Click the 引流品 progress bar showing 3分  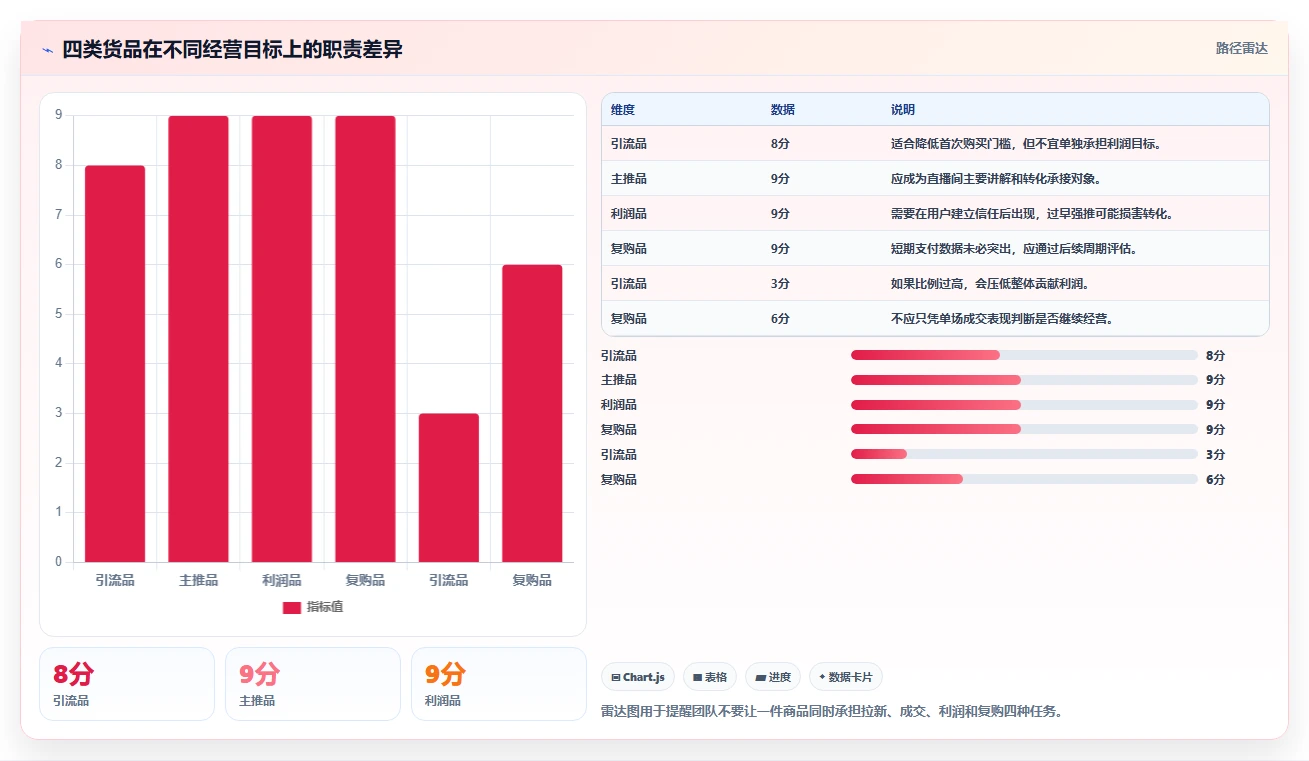(x=1024, y=454)
